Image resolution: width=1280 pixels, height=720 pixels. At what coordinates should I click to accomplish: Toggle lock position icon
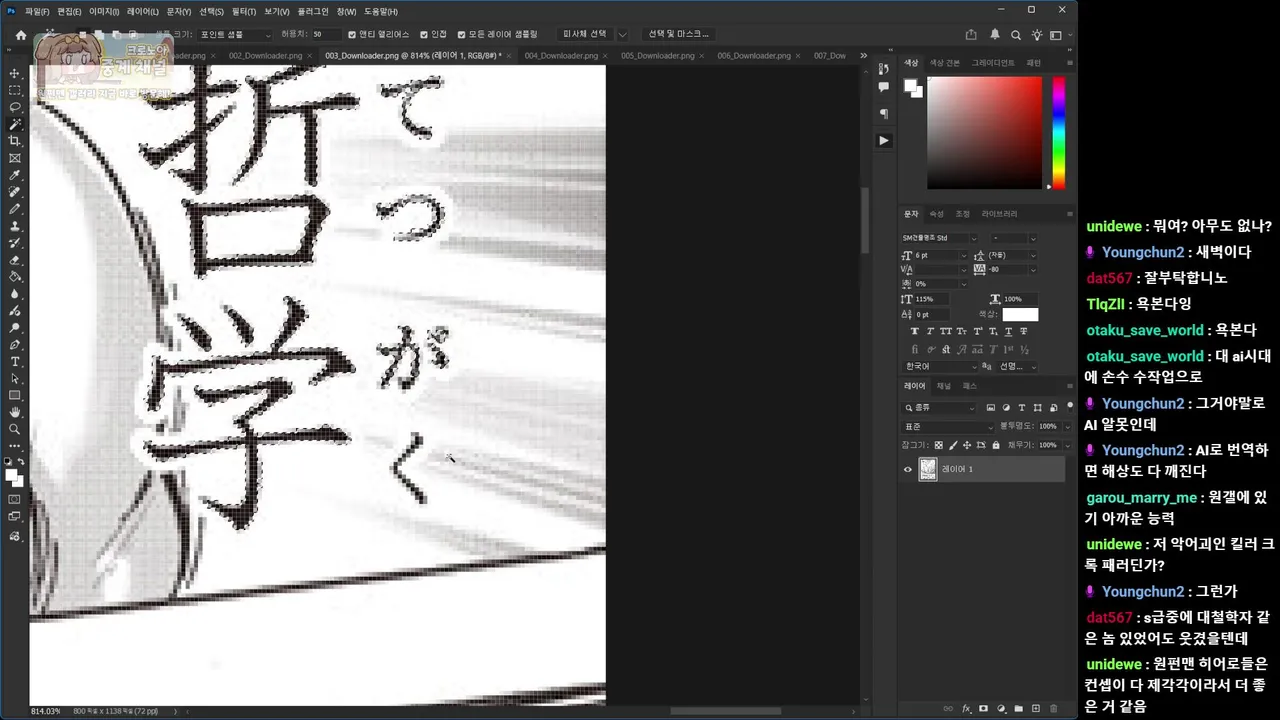pyautogui.click(x=966, y=445)
